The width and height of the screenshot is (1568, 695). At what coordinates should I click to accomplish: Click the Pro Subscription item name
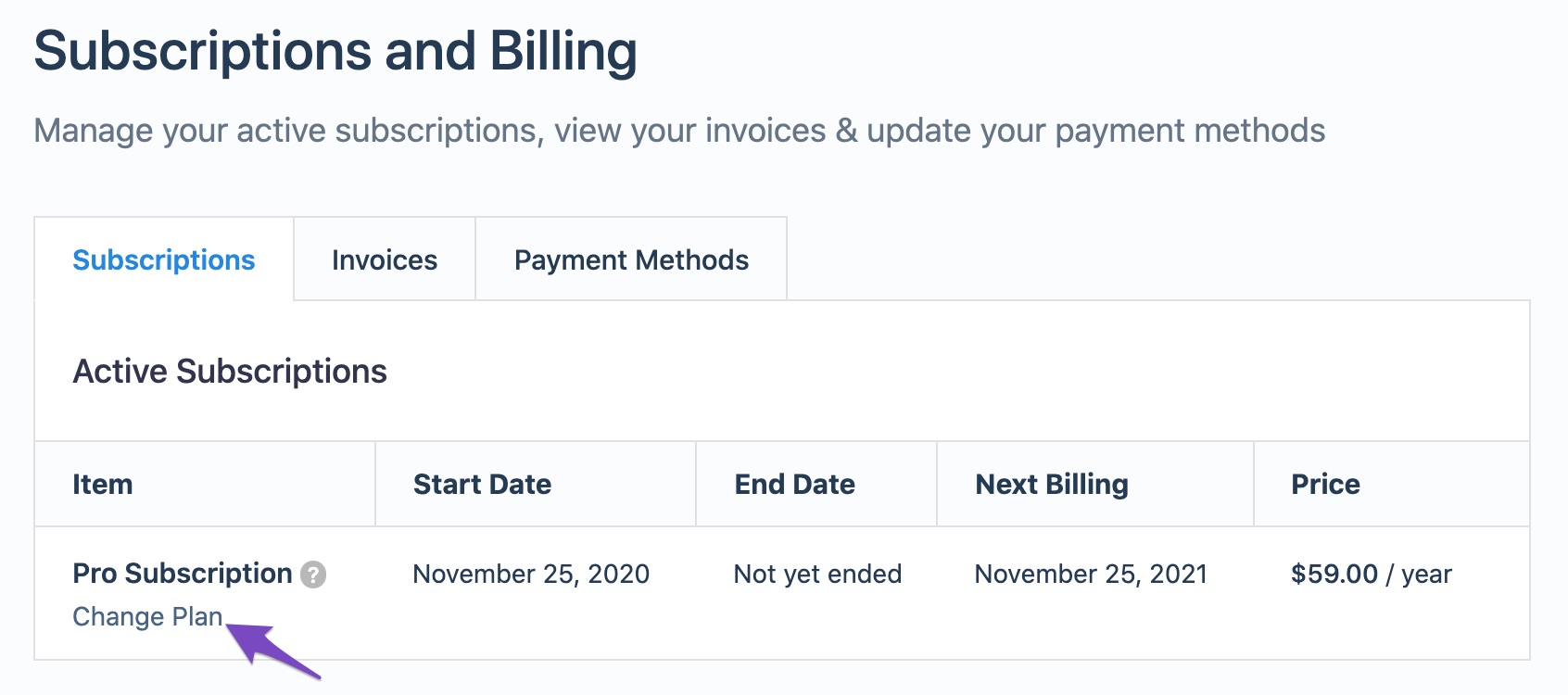pyautogui.click(x=183, y=574)
